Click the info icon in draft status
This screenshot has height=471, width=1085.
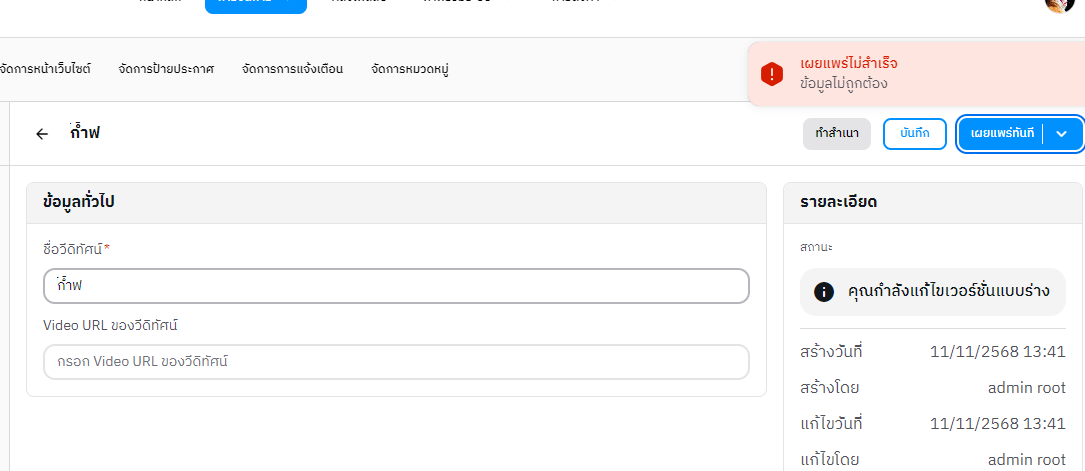(x=824, y=292)
